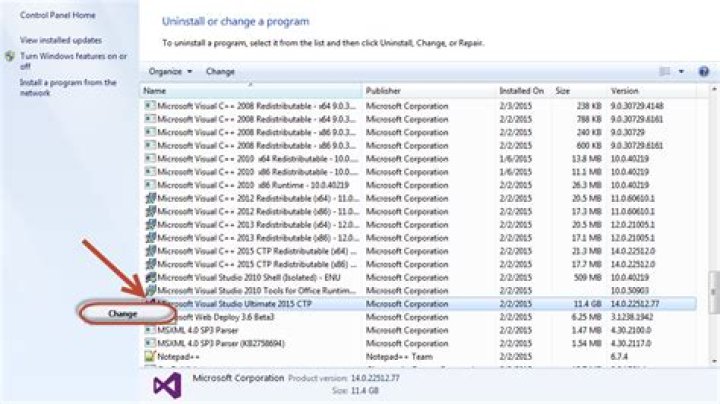The height and width of the screenshot is (404, 720).
Task: Click icon of Visual C++ 2012 Redistributable (x86)
Action: click(x=150, y=211)
